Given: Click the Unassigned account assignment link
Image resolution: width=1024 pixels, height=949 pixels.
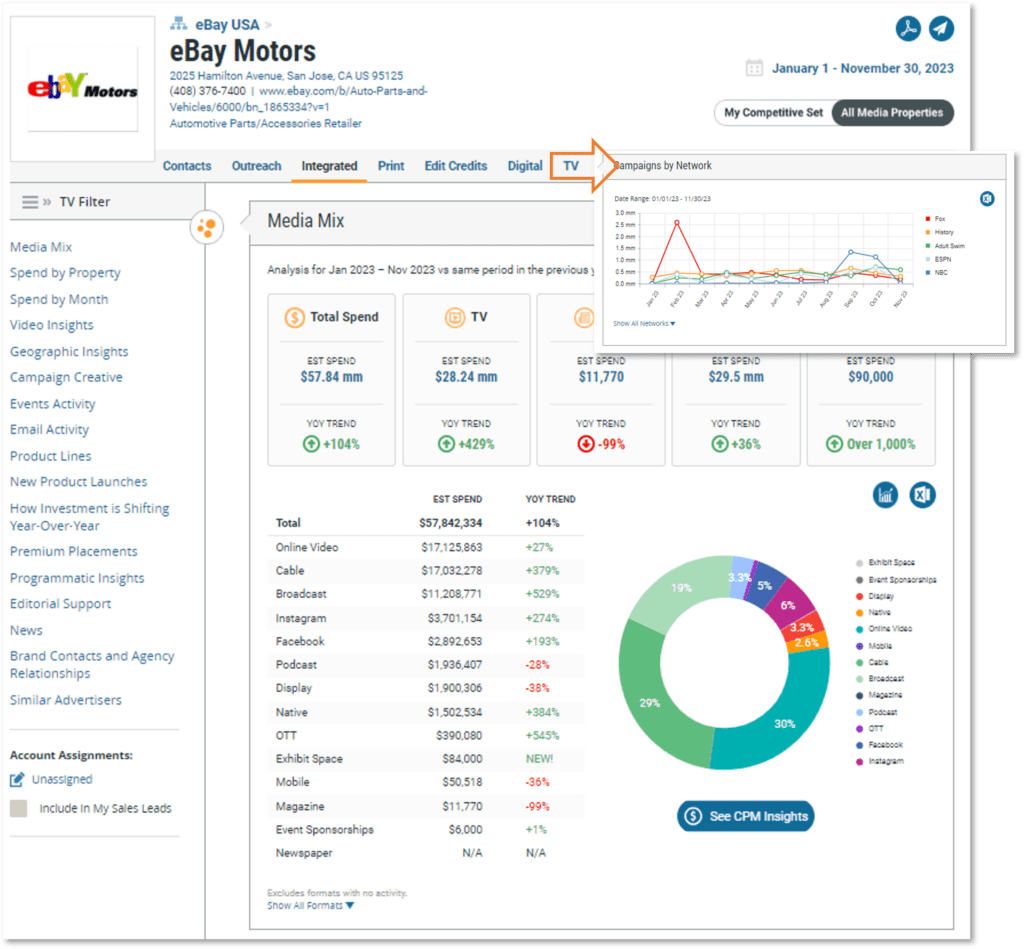Looking at the screenshot, I should pos(62,779).
